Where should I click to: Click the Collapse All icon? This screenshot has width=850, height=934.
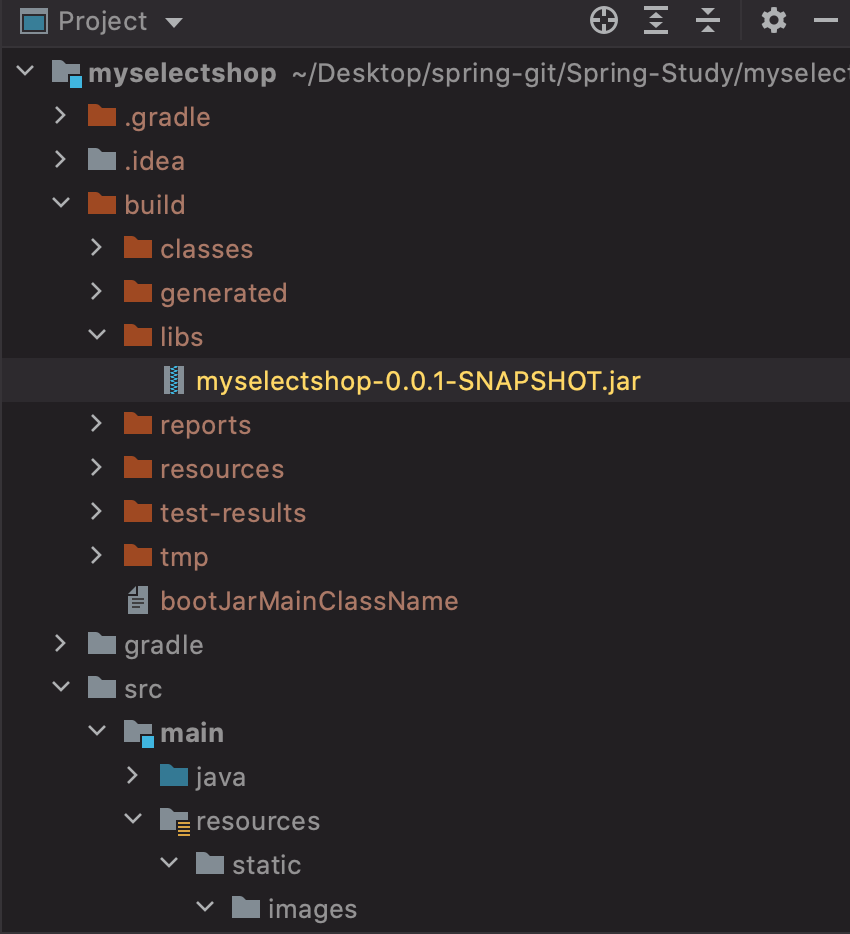coord(708,21)
